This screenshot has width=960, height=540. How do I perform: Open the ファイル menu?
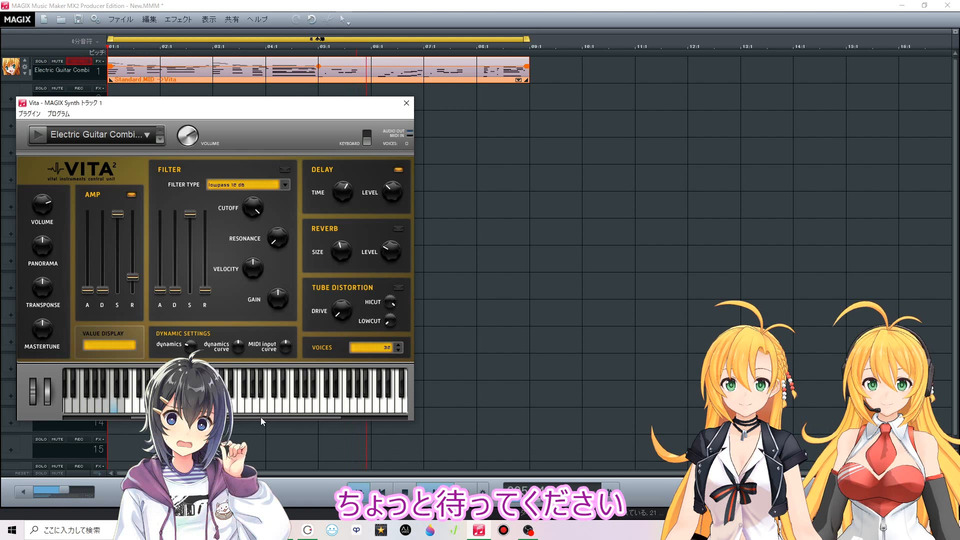(x=121, y=20)
